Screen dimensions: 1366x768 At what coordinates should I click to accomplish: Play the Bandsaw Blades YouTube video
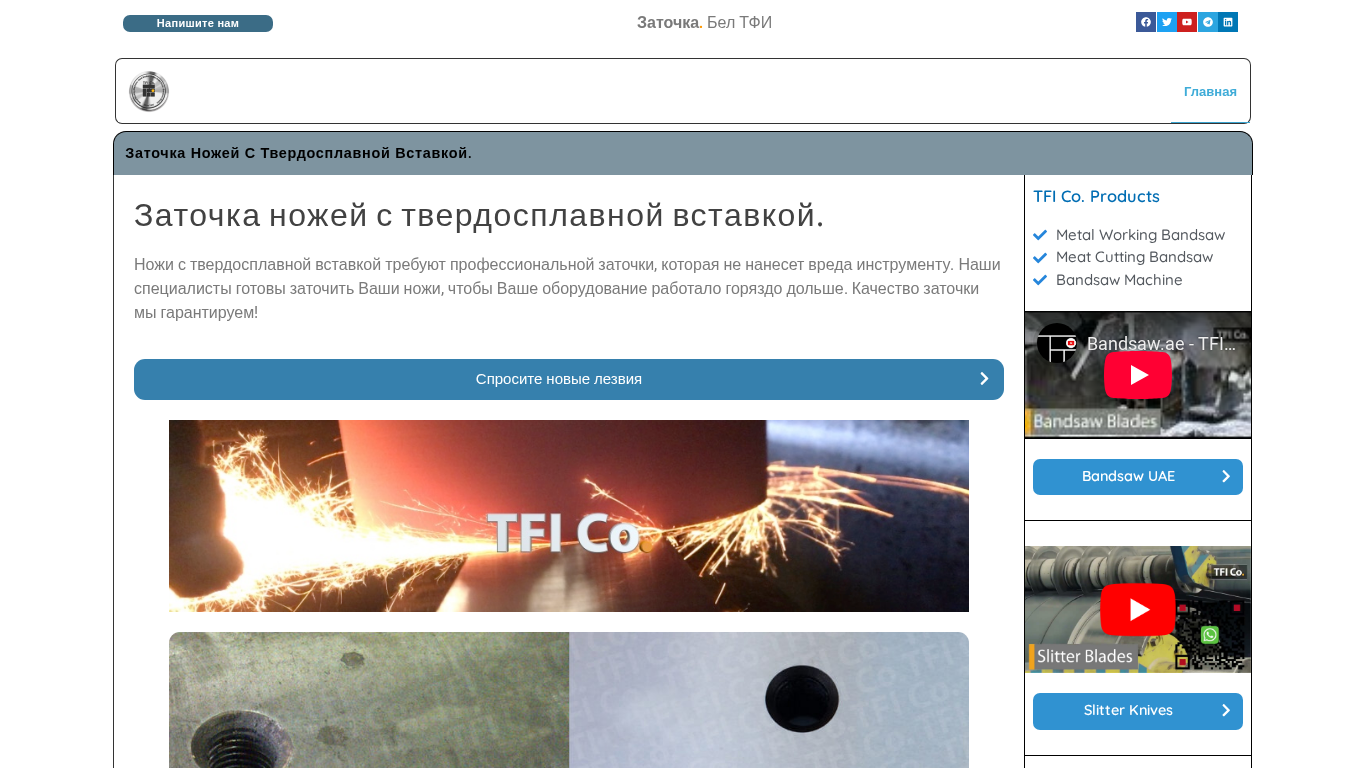1138,375
